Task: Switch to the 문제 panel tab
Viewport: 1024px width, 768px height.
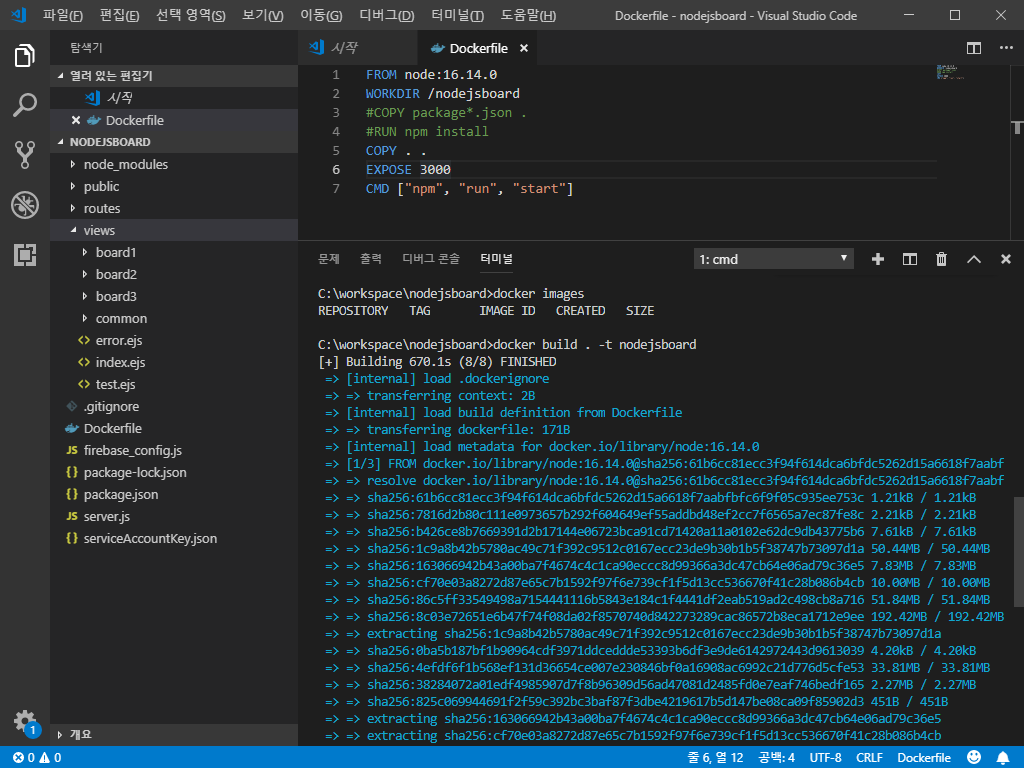Action: 328,259
